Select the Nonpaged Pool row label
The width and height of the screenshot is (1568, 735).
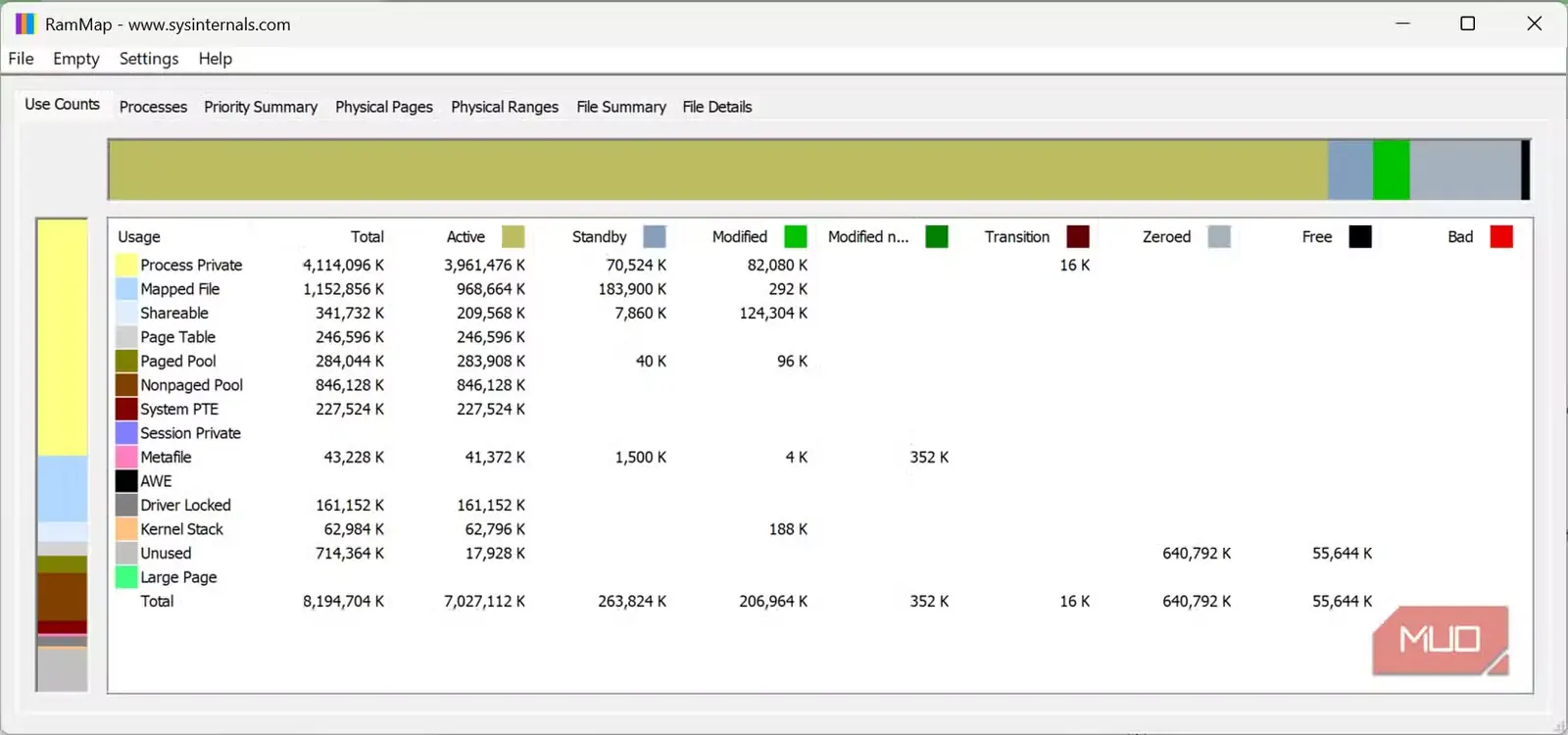192,385
